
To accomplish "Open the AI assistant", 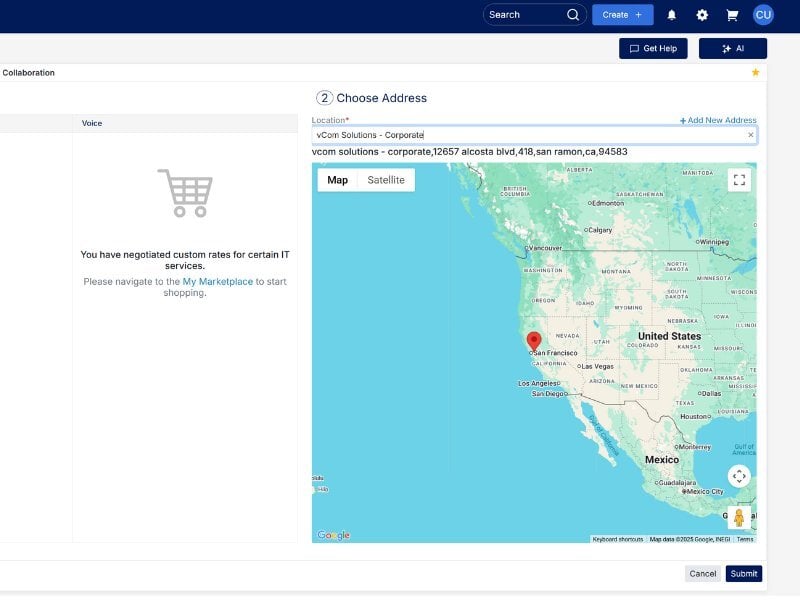I will pos(733,47).
